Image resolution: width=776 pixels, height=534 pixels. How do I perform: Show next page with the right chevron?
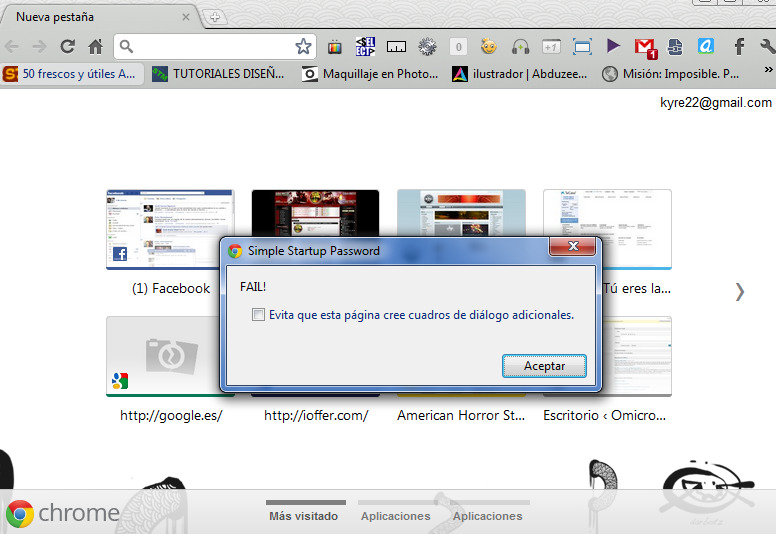click(739, 292)
